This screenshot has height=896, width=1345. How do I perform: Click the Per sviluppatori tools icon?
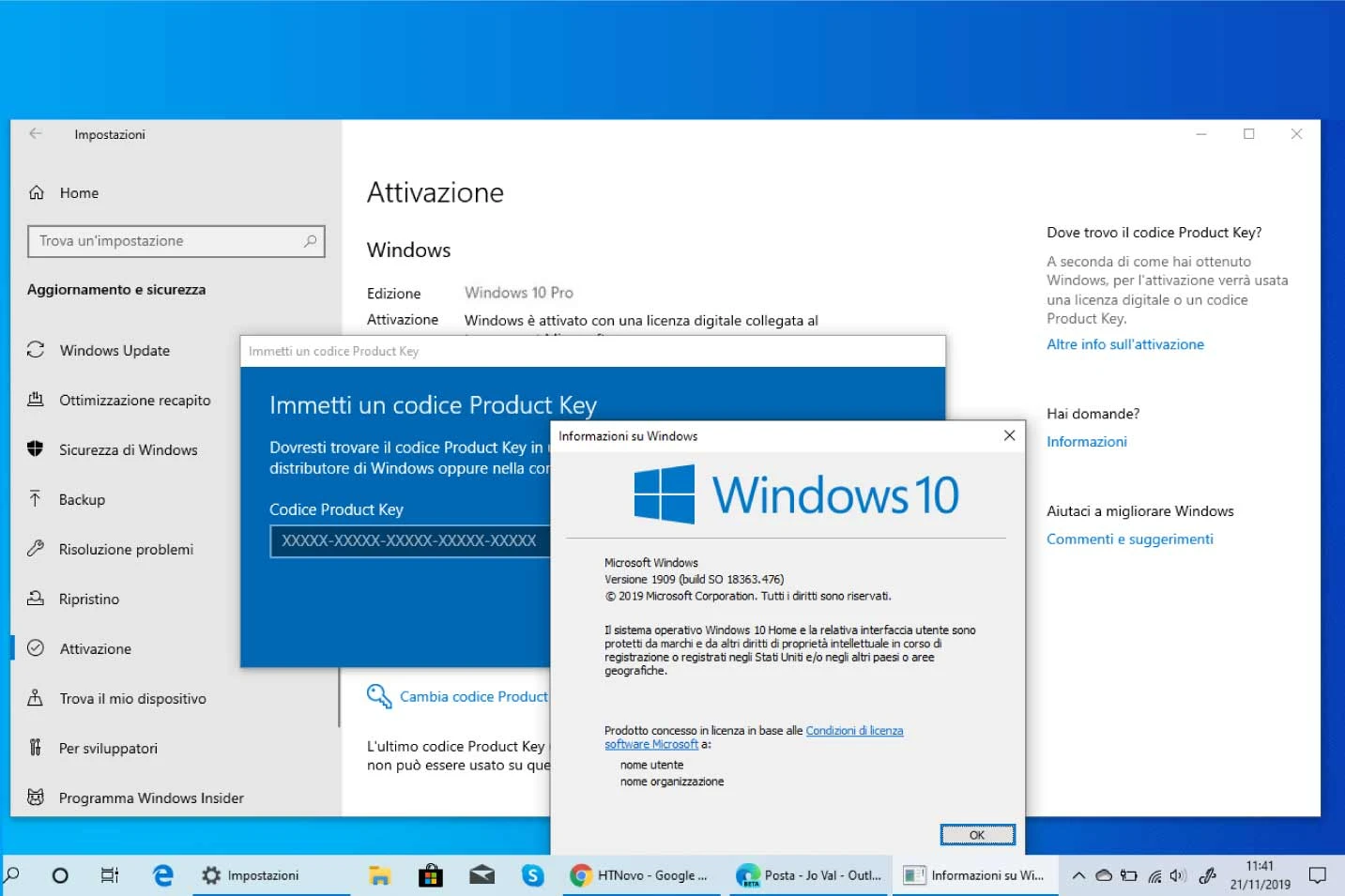point(36,748)
